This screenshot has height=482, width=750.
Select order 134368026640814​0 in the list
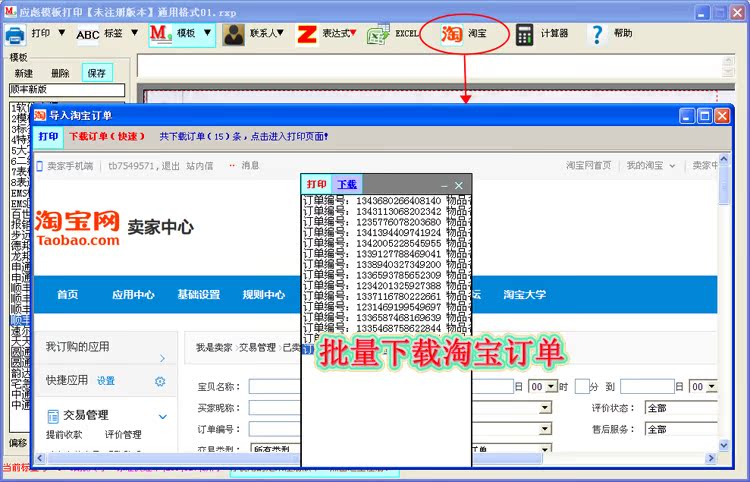(386, 200)
